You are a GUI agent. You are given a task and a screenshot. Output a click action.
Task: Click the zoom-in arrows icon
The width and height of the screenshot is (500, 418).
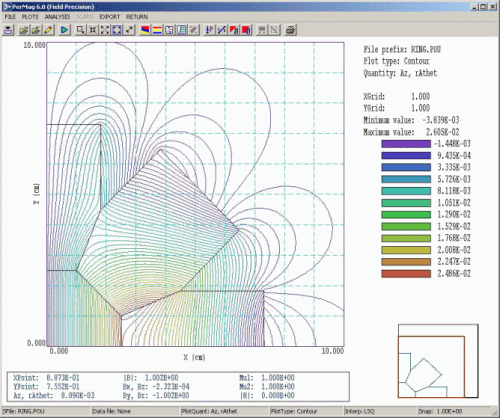click(93, 30)
